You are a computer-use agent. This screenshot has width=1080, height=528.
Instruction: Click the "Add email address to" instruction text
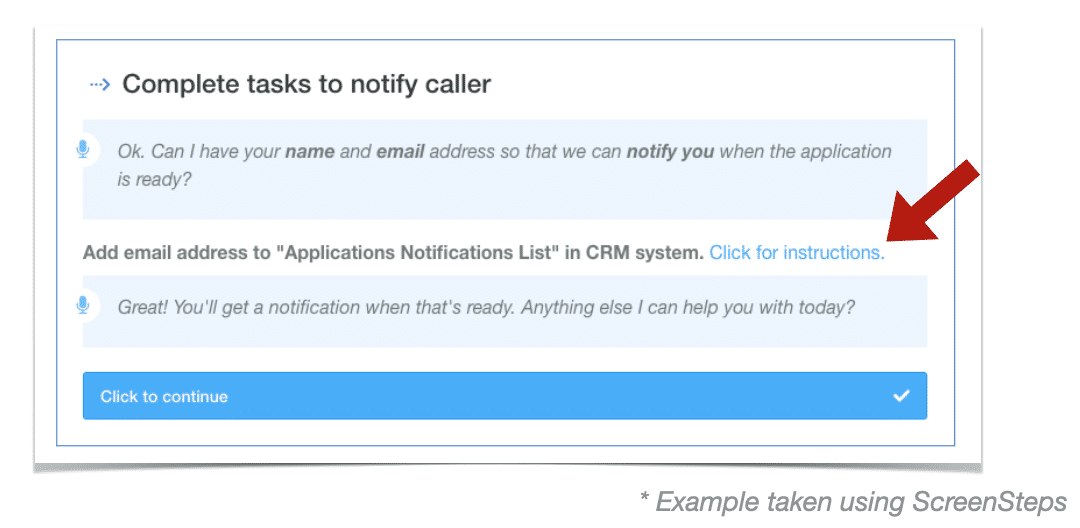pos(176,253)
